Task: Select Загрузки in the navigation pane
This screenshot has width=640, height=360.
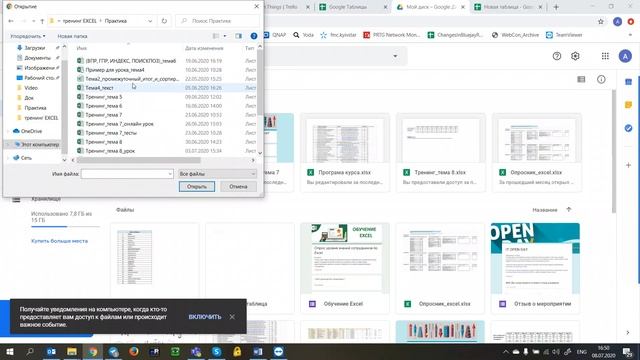Action: 34,48
